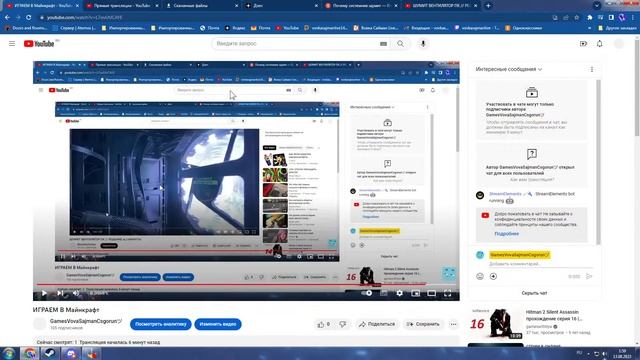The image size is (640, 360).
Task: Click the Изменить видео button
Action: (218, 324)
